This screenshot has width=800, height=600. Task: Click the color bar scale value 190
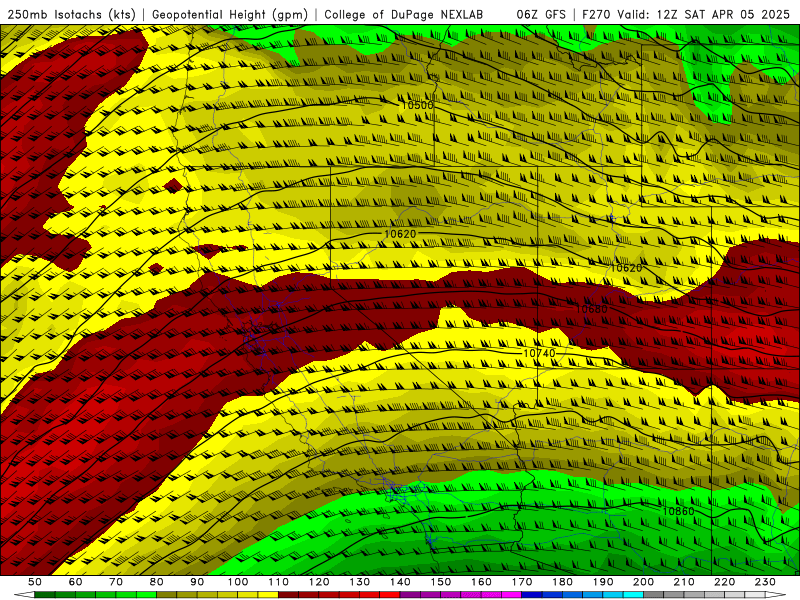click(603, 582)
